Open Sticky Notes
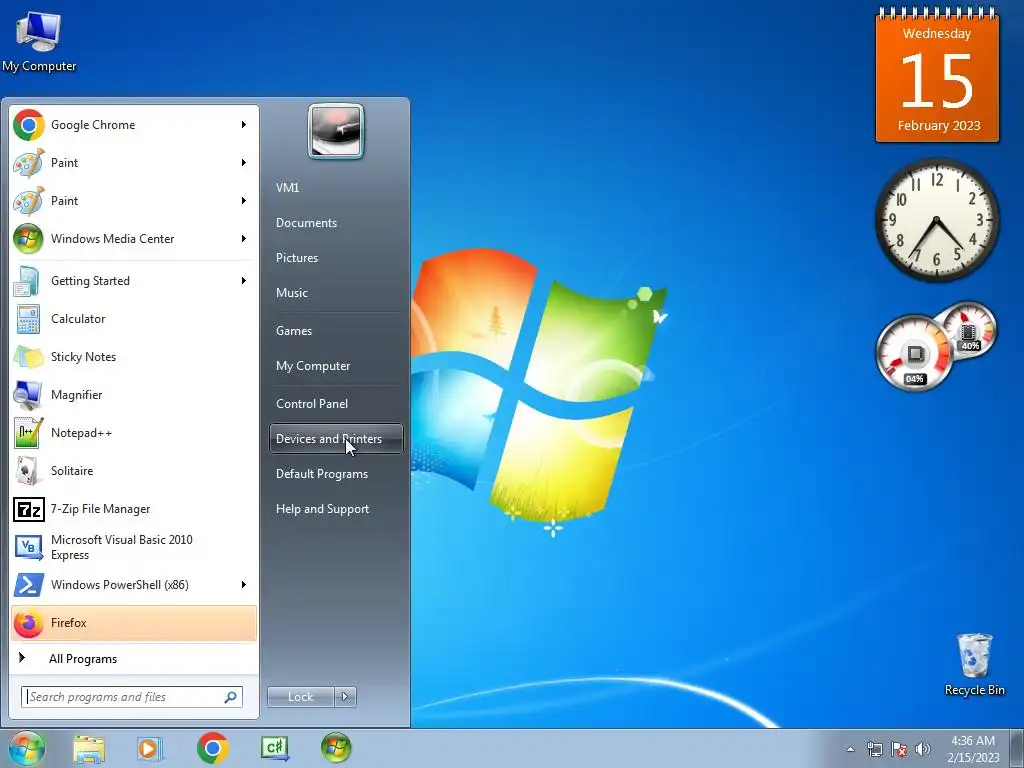Screen dimensions: 1024x768 (x=134, y=357)
